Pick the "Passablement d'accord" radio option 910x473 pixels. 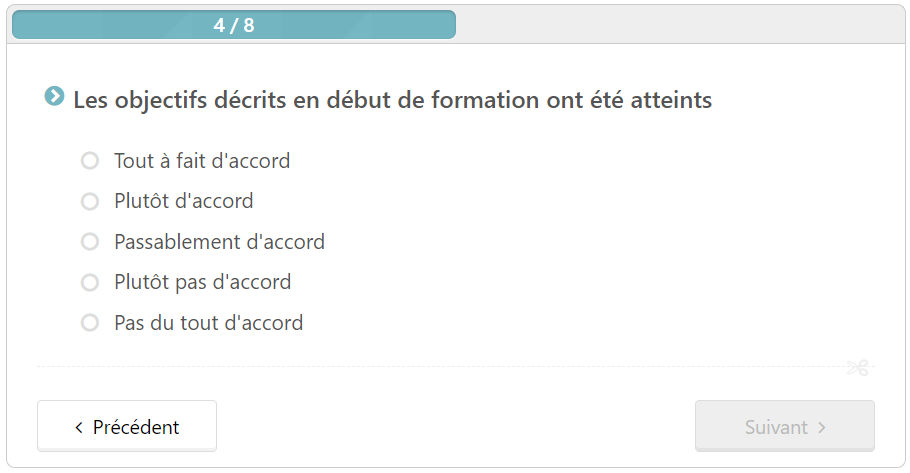pos(90,241)
